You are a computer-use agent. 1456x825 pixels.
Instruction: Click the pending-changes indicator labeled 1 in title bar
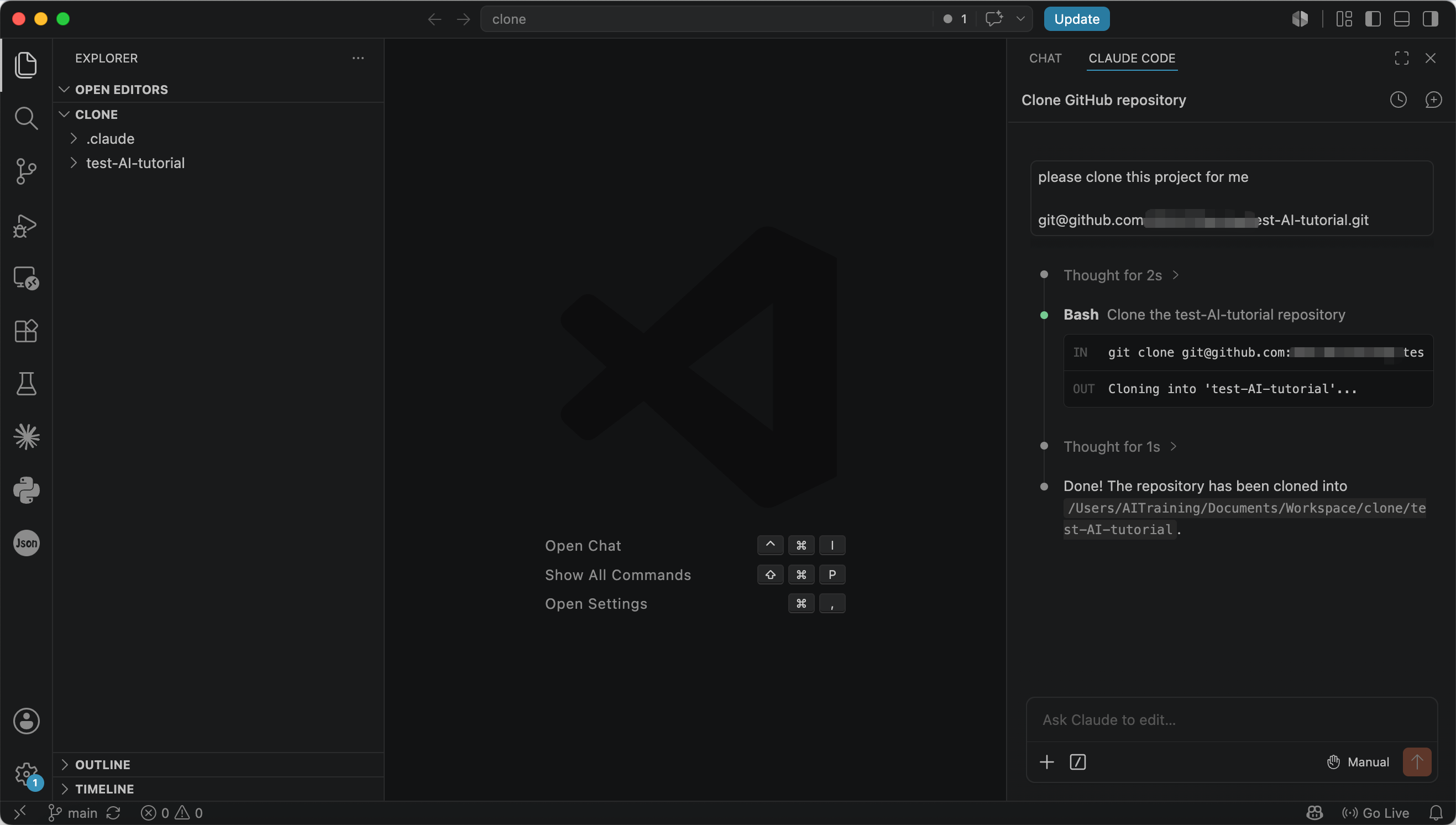(955, 19)
